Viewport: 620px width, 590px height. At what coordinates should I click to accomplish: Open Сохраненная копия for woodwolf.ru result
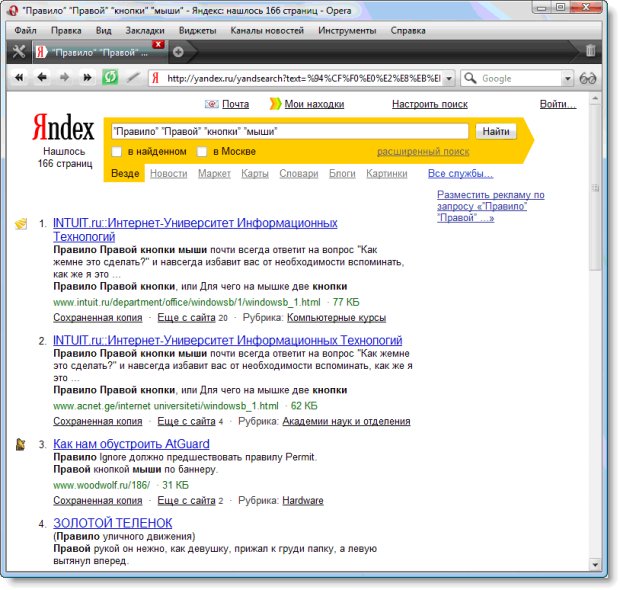click(98, 501)
